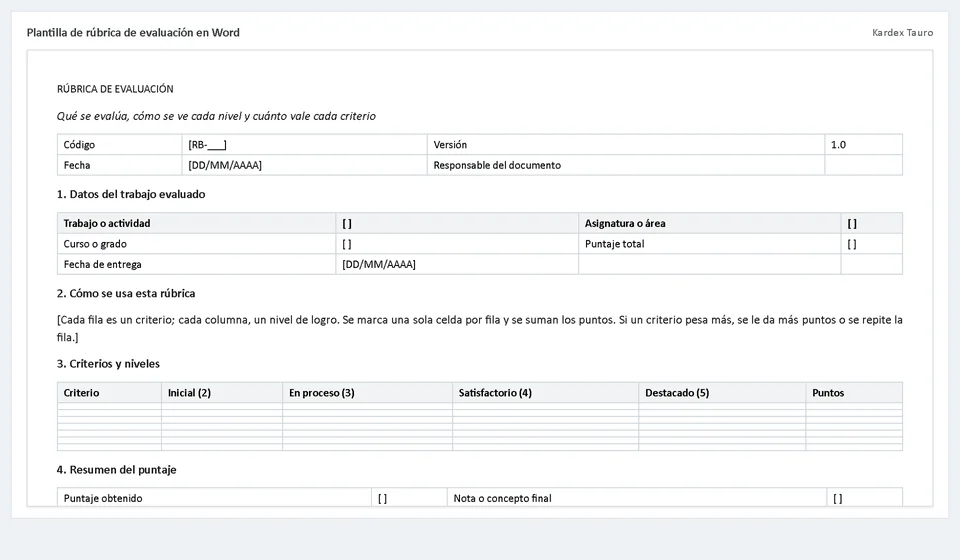Click the paragraph starting '[Cada fila es un criterio'

[x=479, y=328]
